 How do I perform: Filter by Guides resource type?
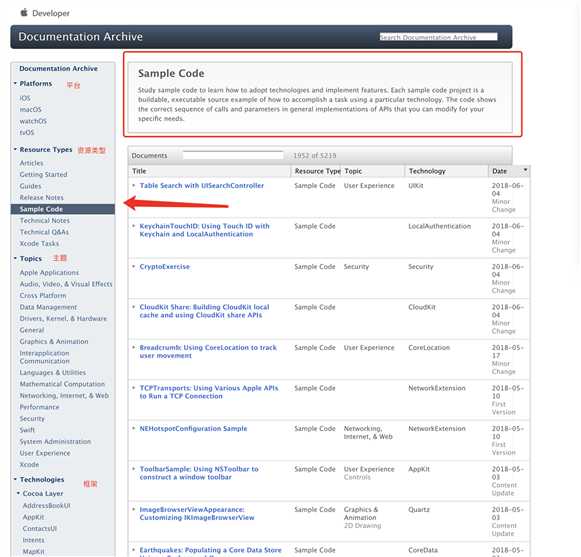pos(30,186)
